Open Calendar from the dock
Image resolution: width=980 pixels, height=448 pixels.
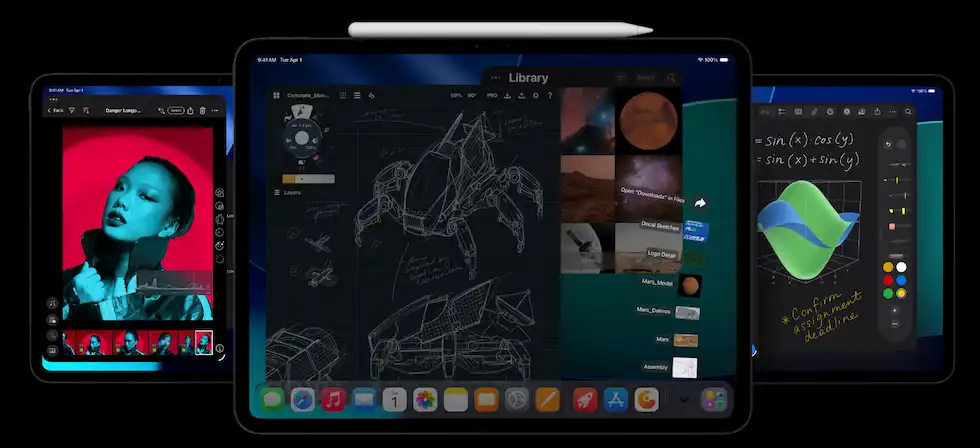pos(394,399)
